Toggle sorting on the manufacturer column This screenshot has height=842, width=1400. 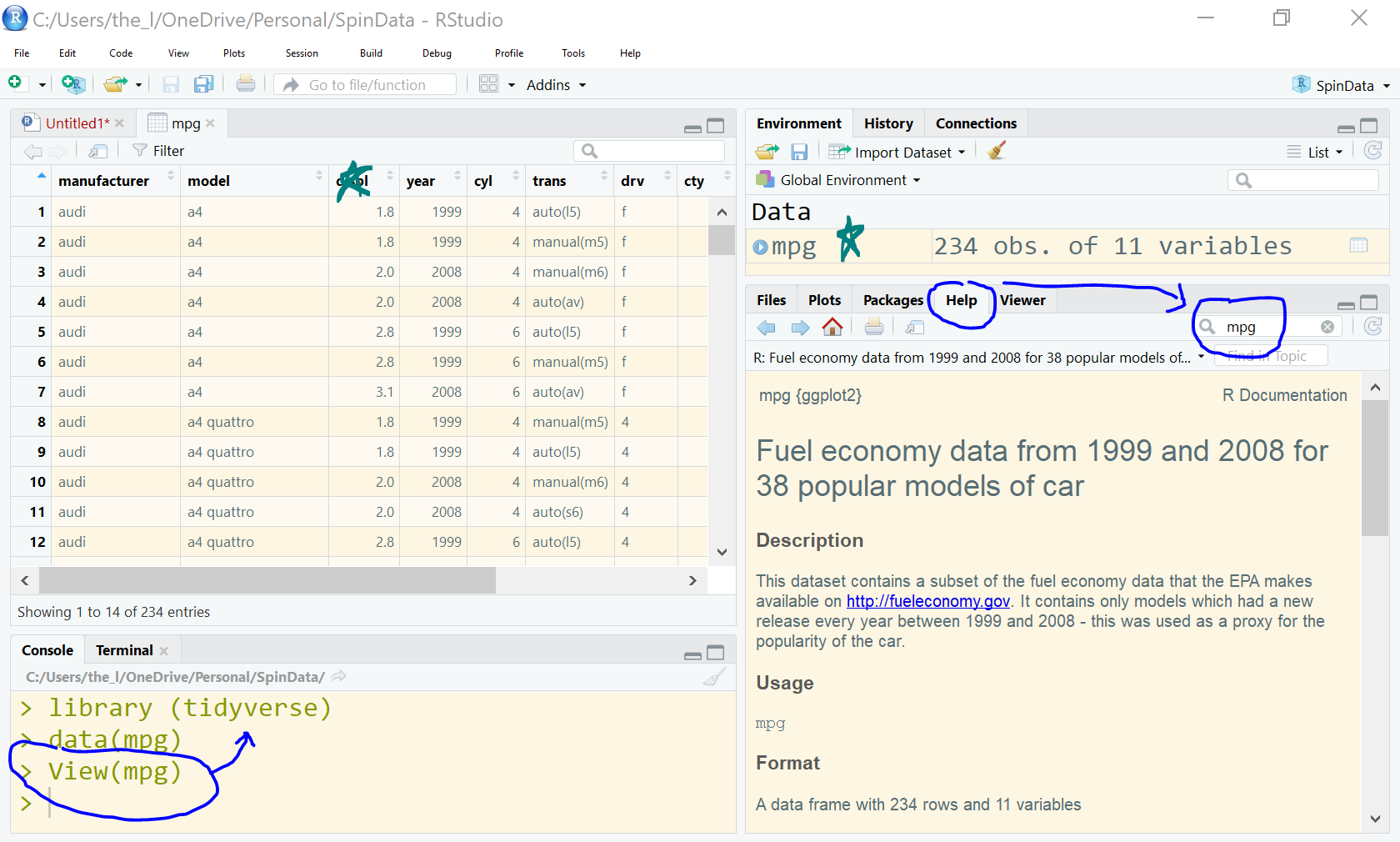(103, 180)
